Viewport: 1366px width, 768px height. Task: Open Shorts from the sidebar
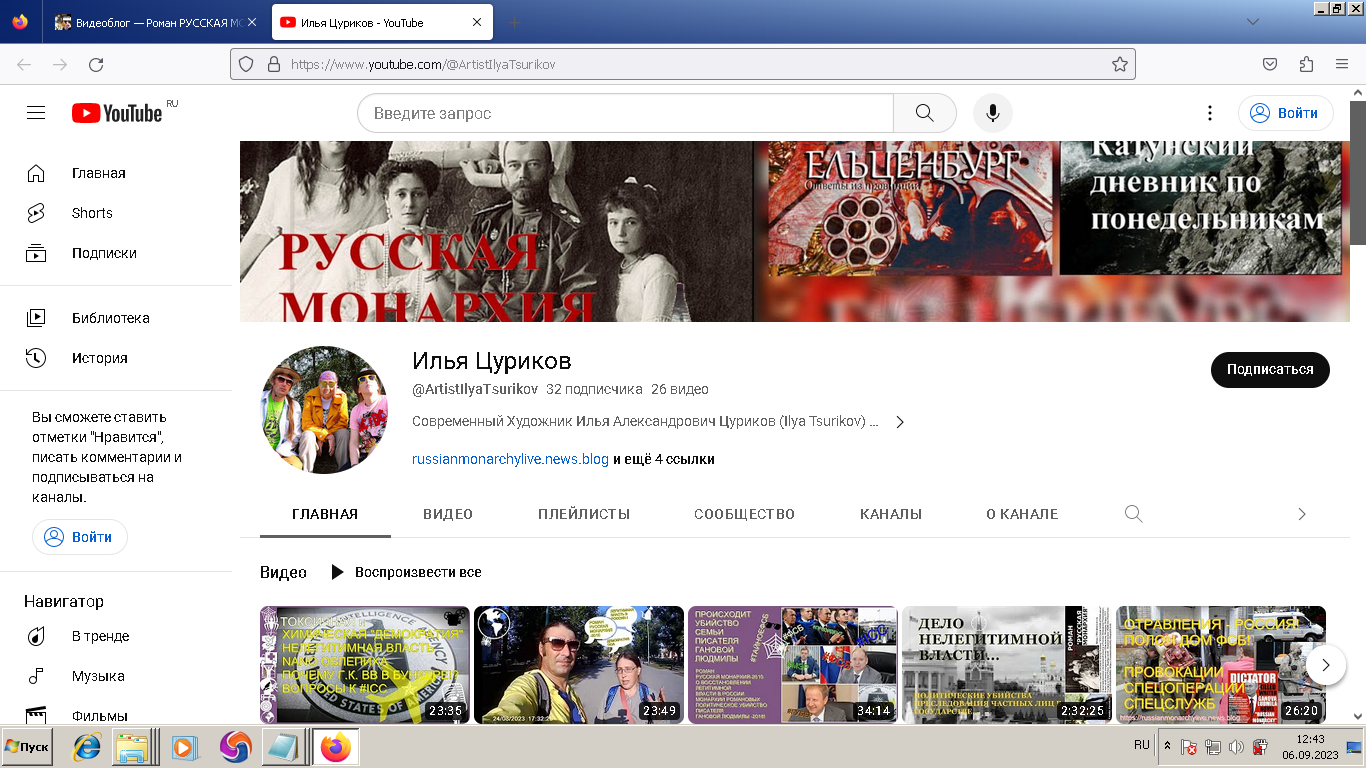(92, 213)
